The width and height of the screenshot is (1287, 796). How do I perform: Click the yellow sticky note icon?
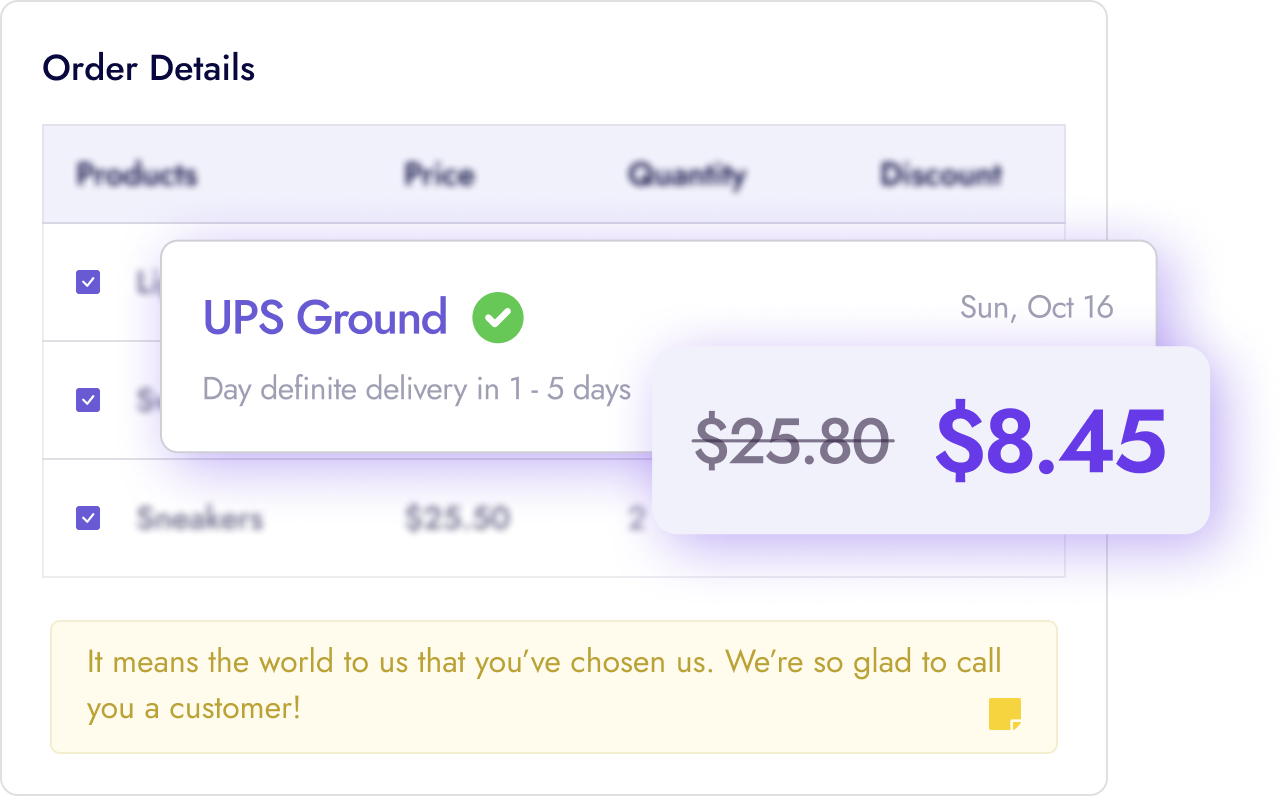[1003, 714]
